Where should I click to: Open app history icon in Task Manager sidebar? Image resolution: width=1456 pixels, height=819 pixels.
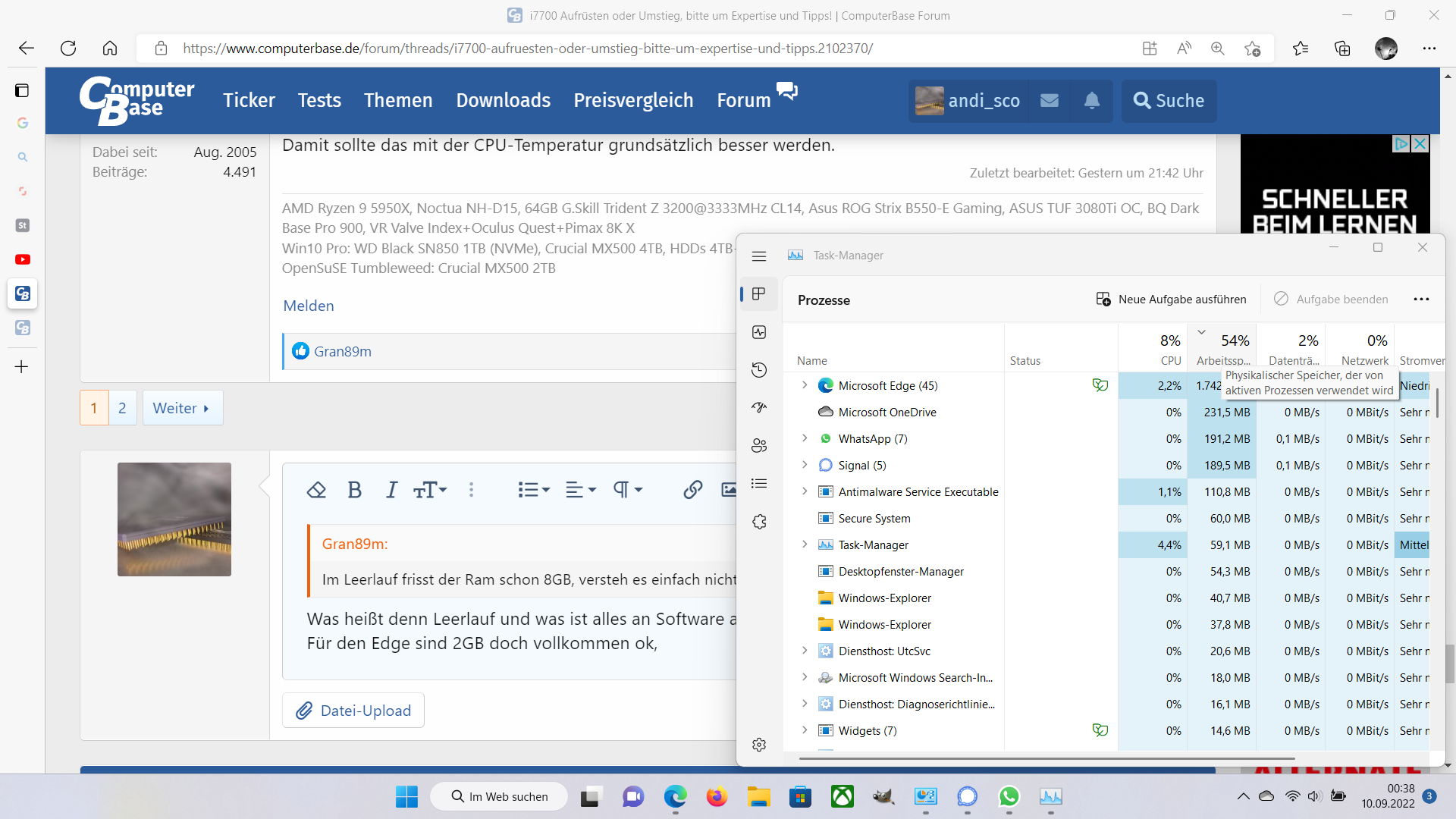759,370
